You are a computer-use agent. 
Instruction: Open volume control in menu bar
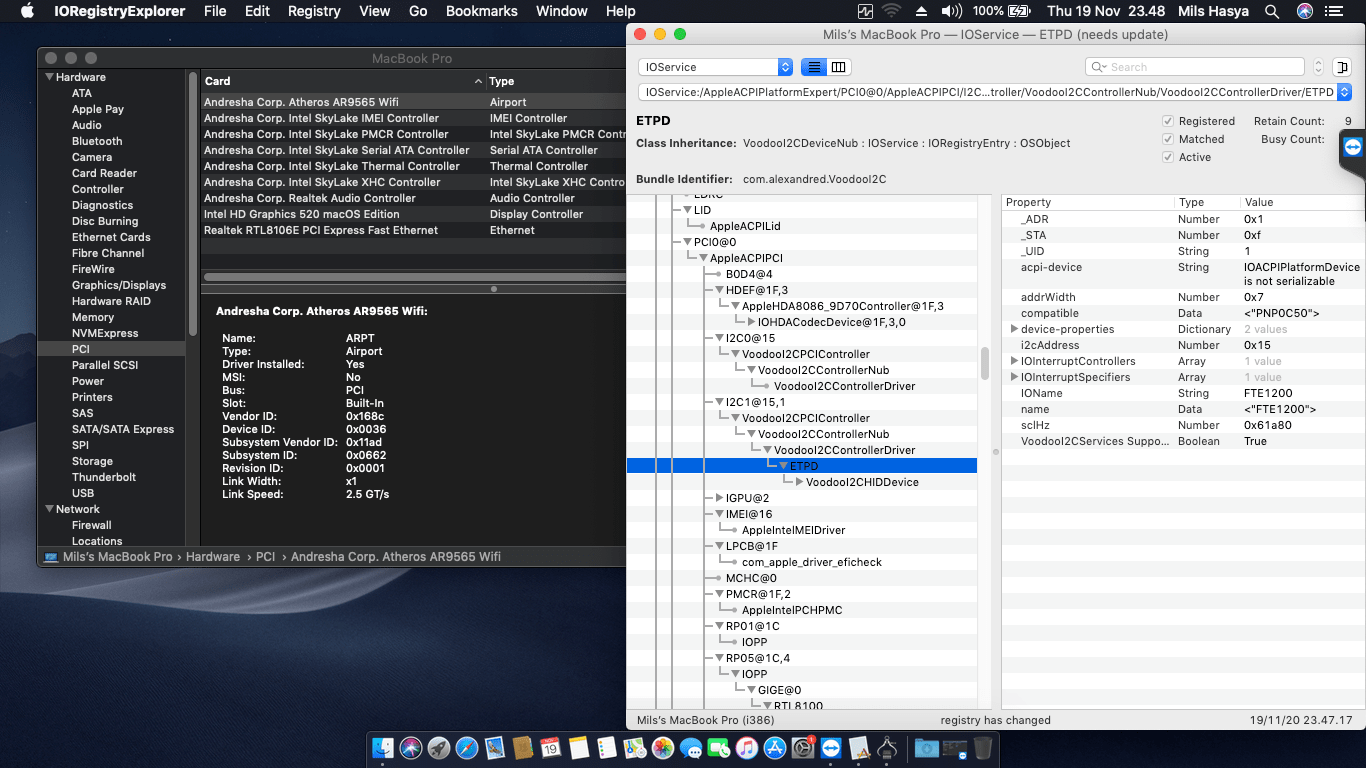(951, 11)
